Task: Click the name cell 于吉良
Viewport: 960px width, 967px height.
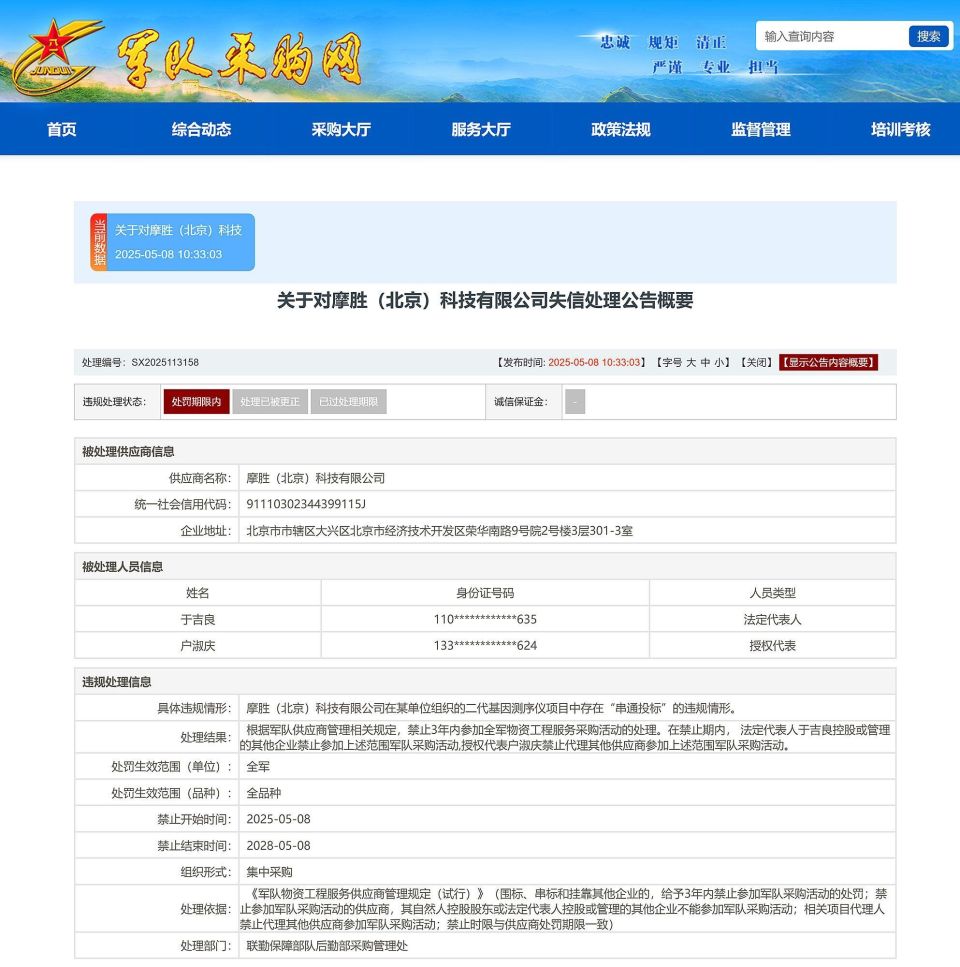Action: pos(197,619)
